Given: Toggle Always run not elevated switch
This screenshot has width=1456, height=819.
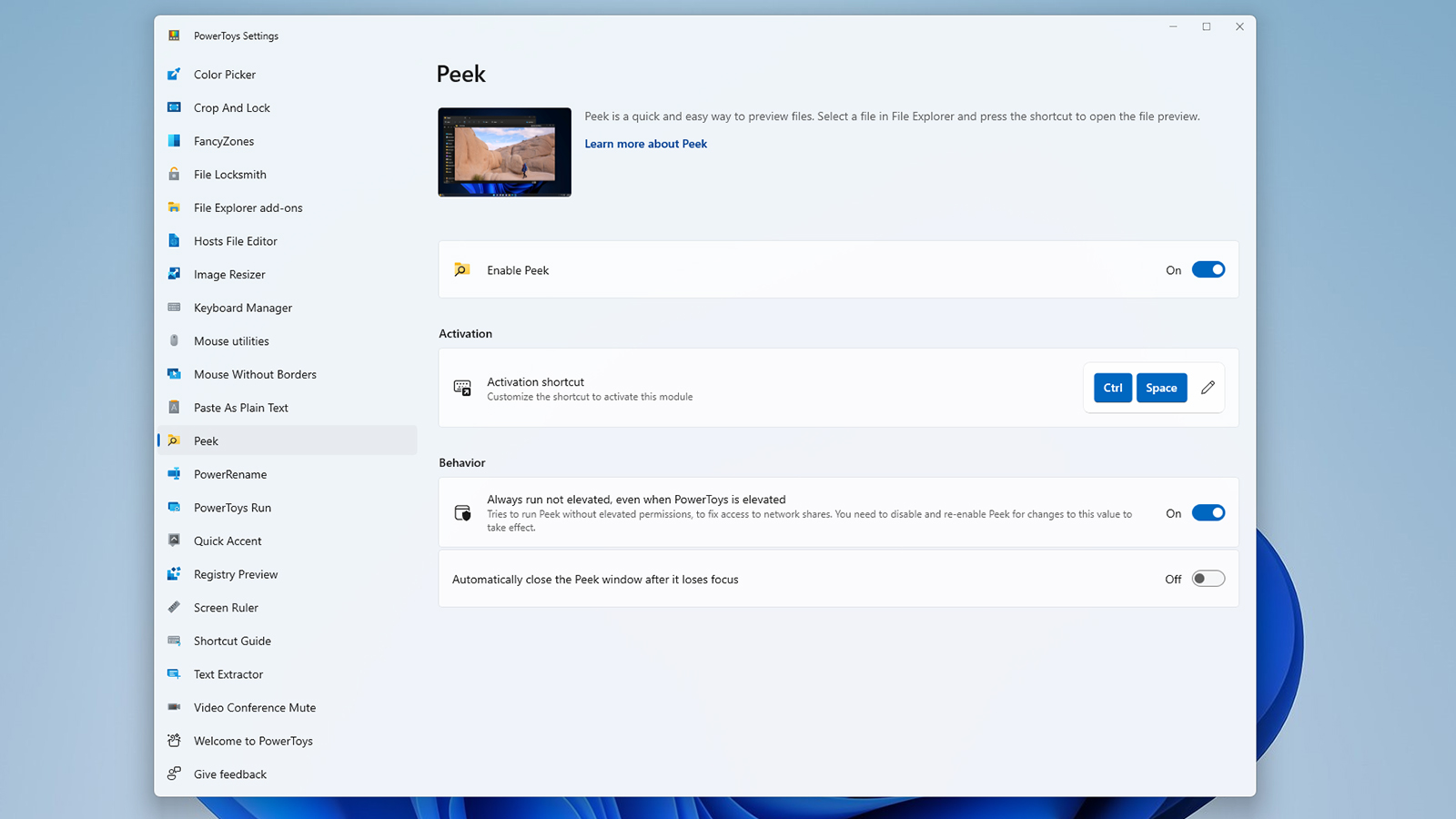Looking at the screenshot, I should click(1208, 512).
